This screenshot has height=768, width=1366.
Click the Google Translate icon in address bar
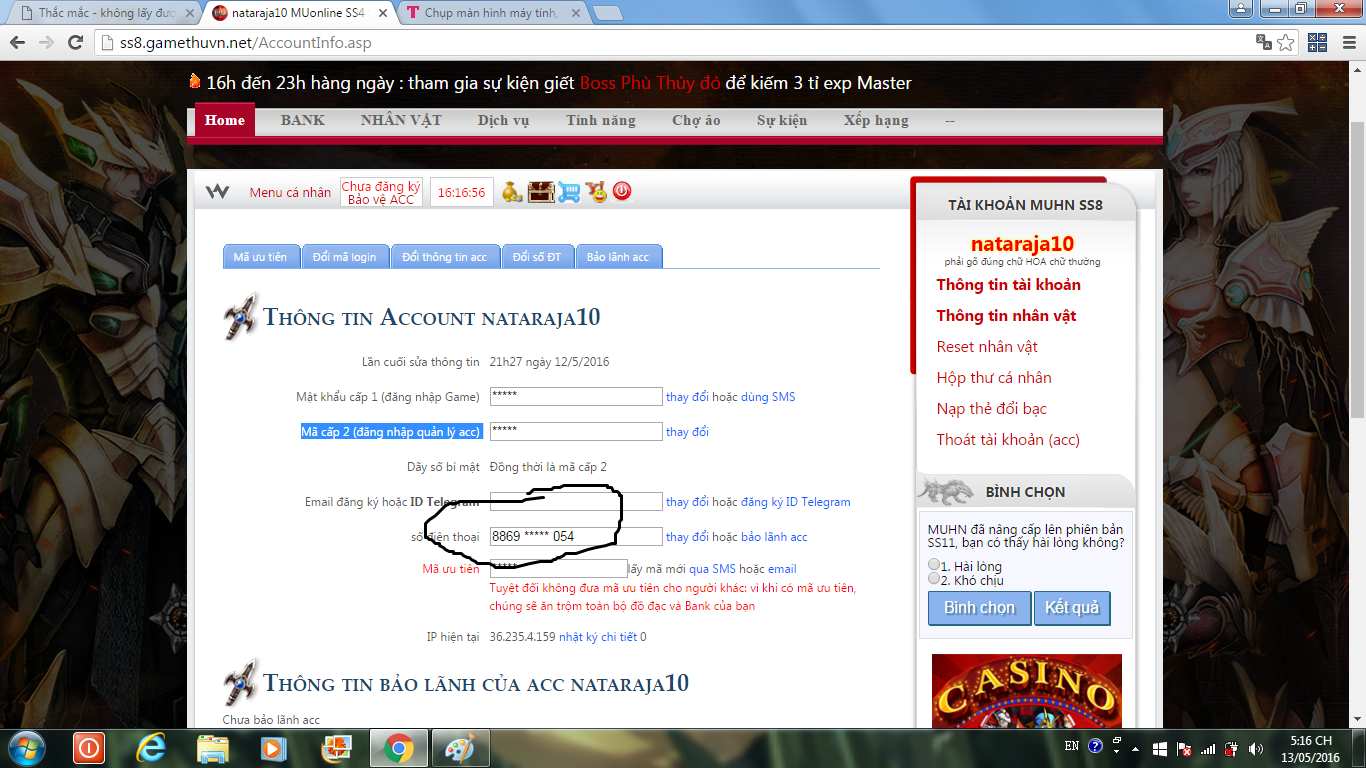pos(1264,43)
